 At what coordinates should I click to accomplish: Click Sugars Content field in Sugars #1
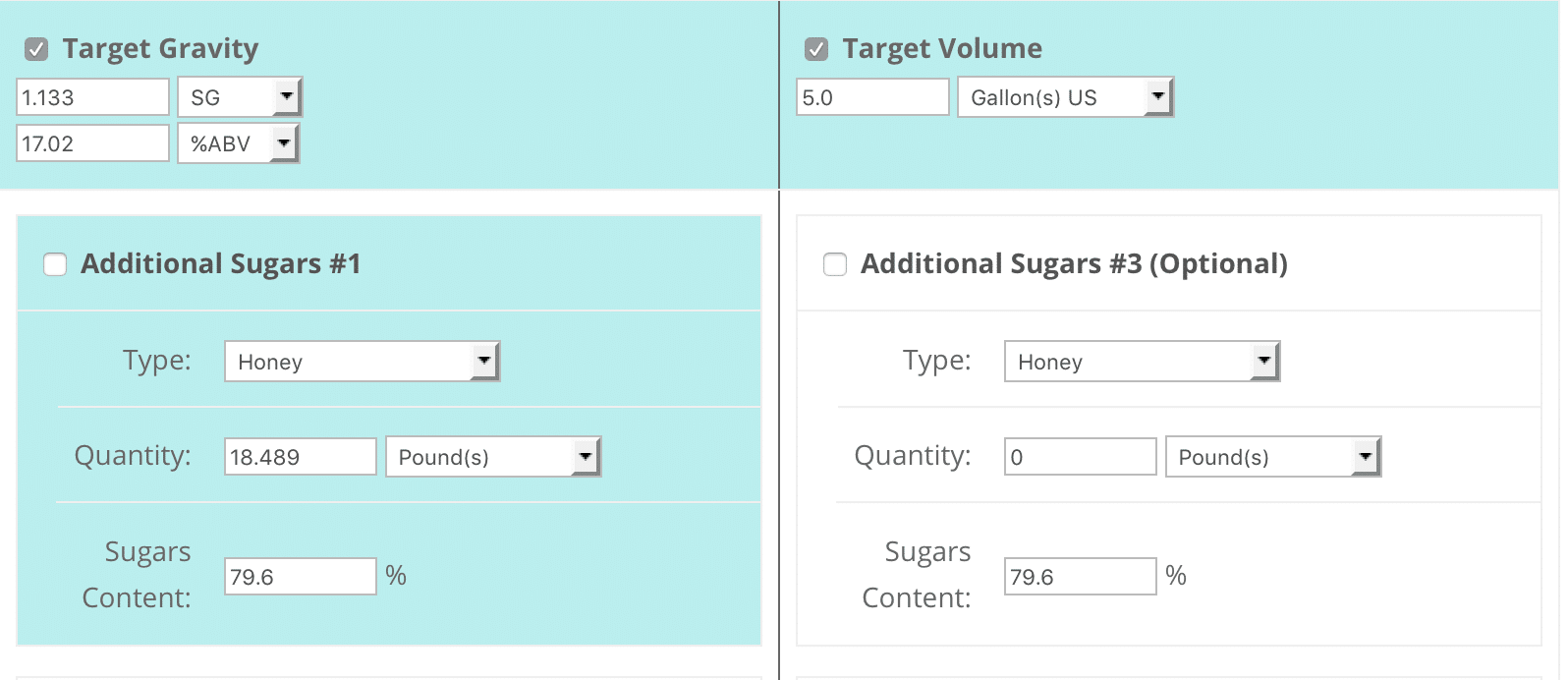coord(301,577)
